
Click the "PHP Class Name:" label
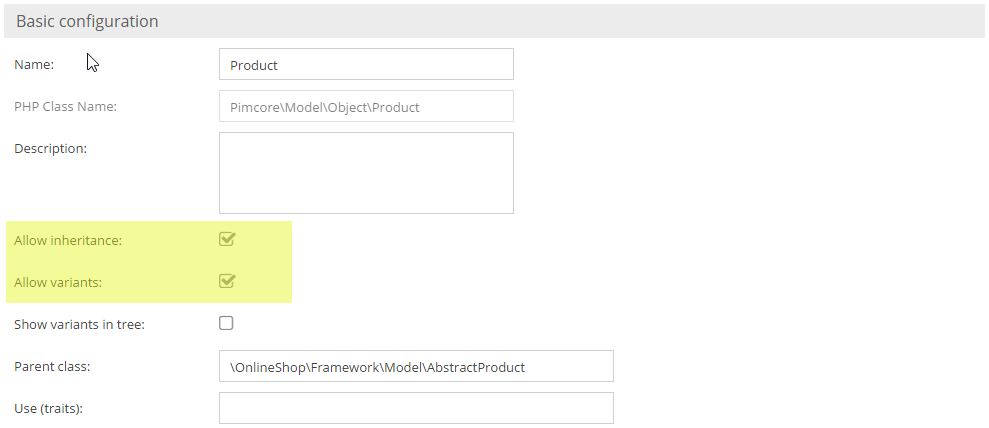click(x=66, y=107)
